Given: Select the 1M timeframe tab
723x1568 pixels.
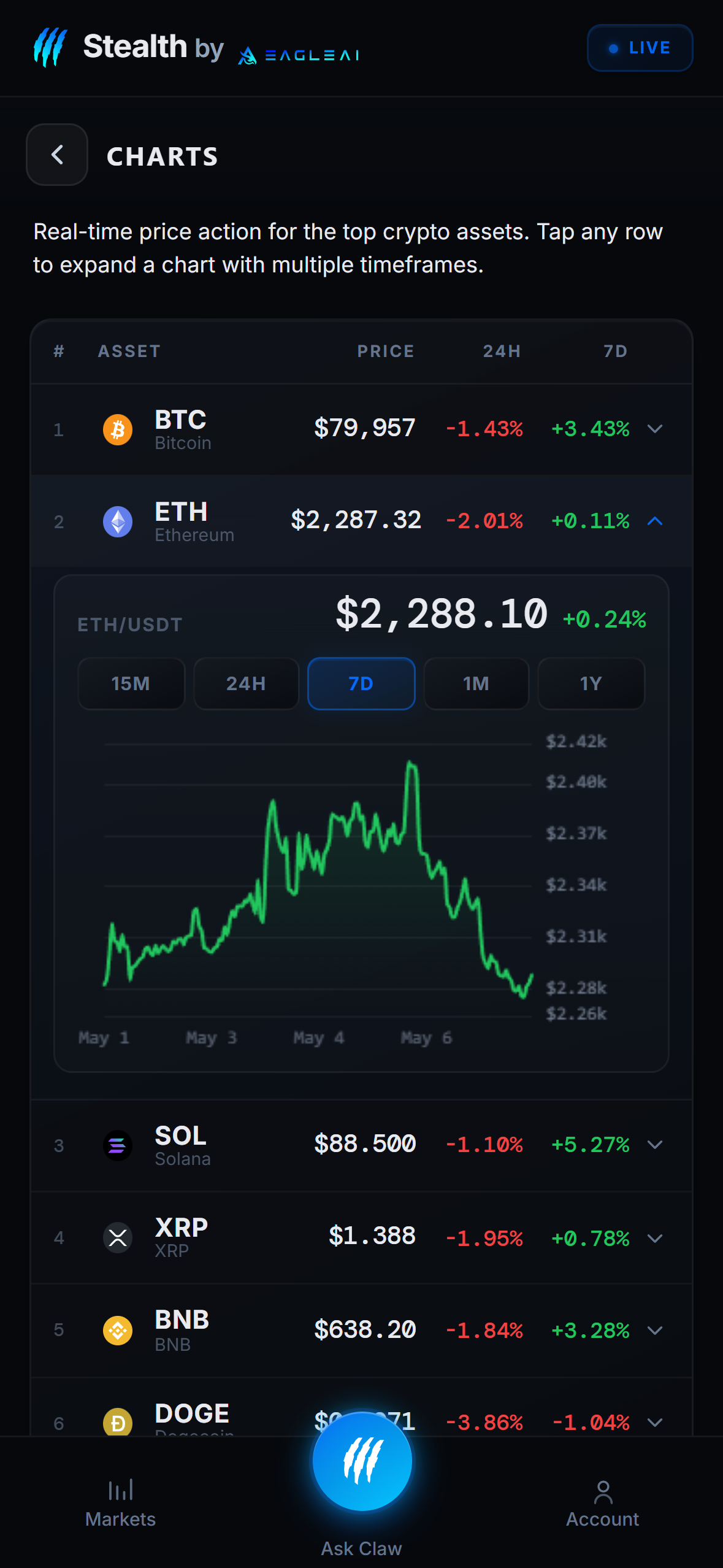Looking at the screenshot, I should click(476, 683).
